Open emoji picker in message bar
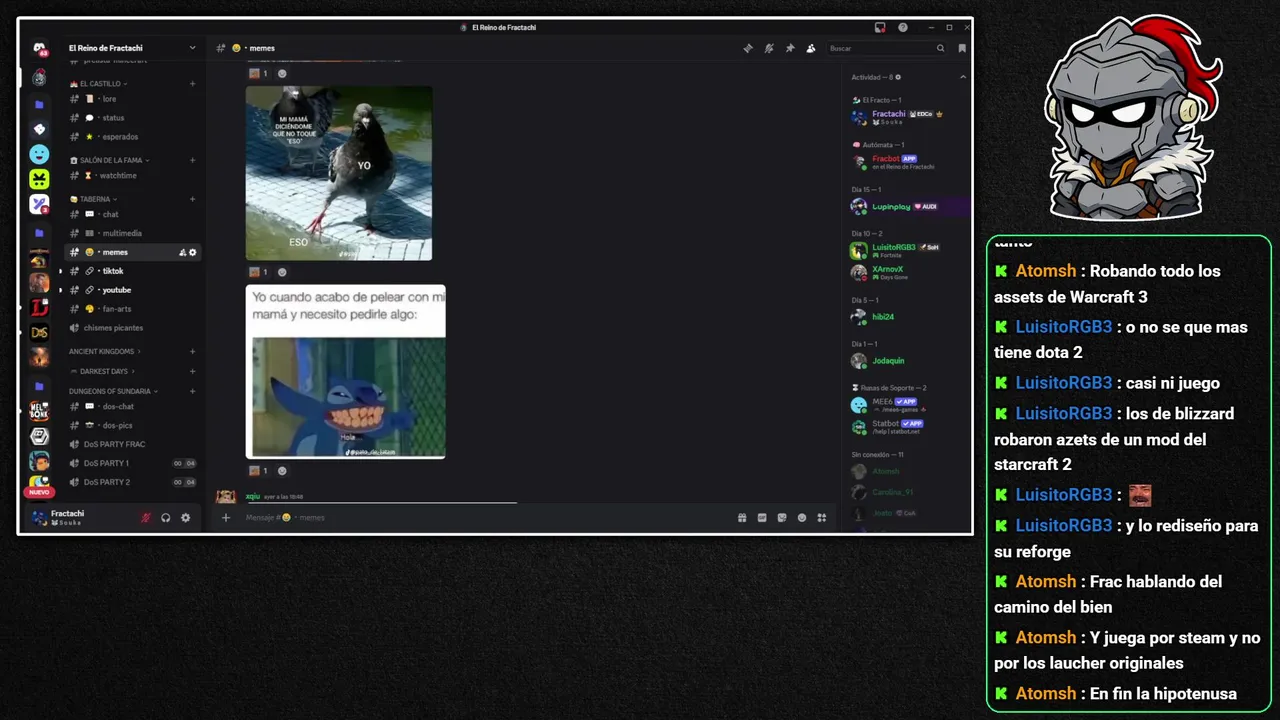The image size is (1280, 720). tap(802, 517)
